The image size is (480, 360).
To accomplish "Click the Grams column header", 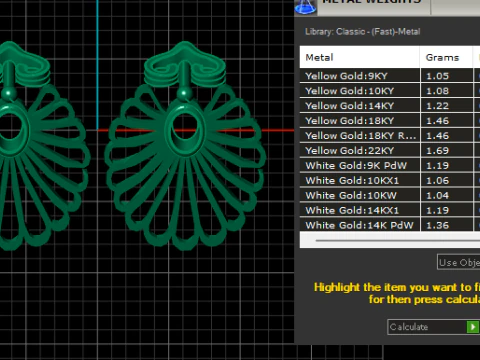I will point(446,57).
